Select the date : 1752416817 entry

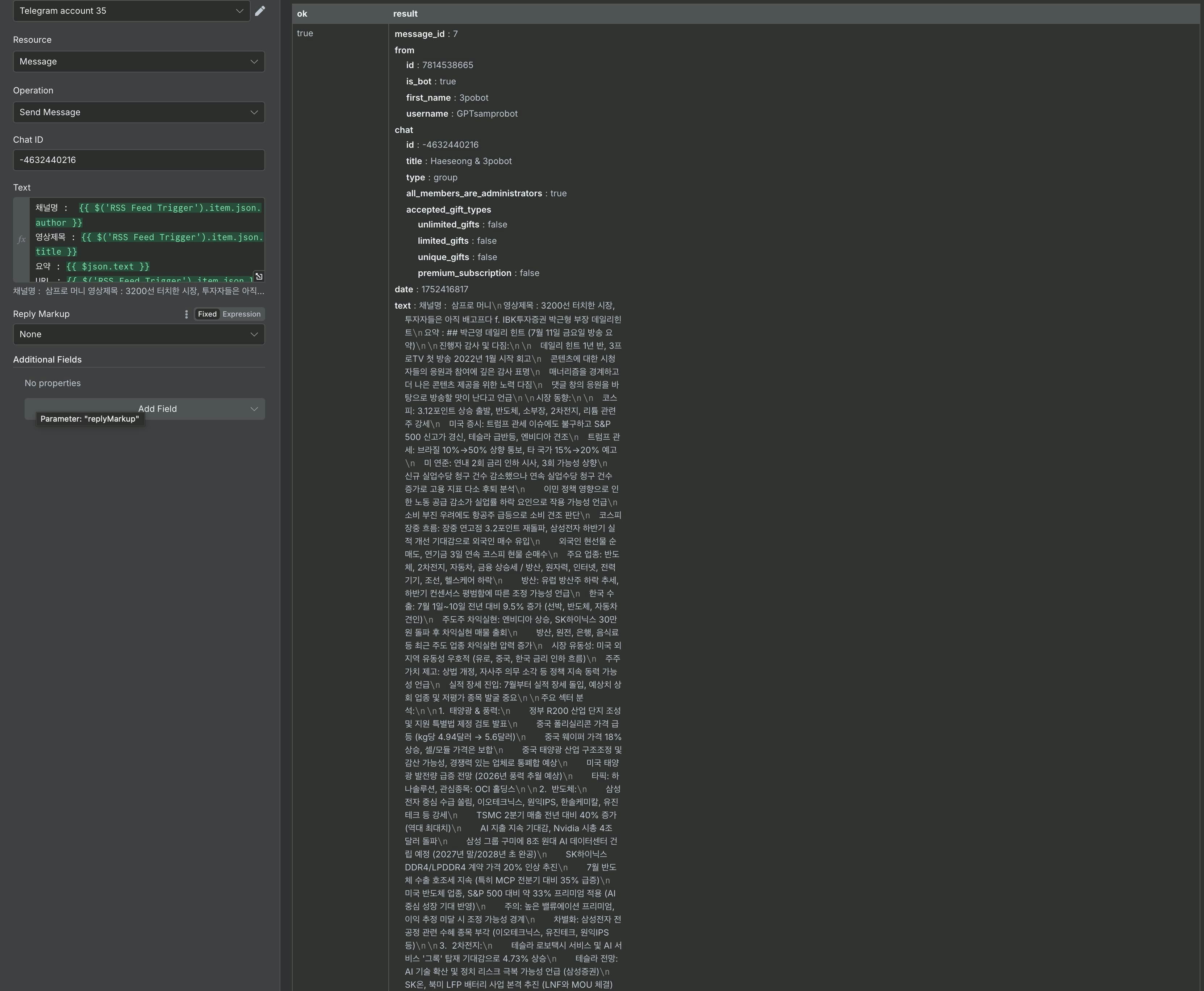(431, 289)
